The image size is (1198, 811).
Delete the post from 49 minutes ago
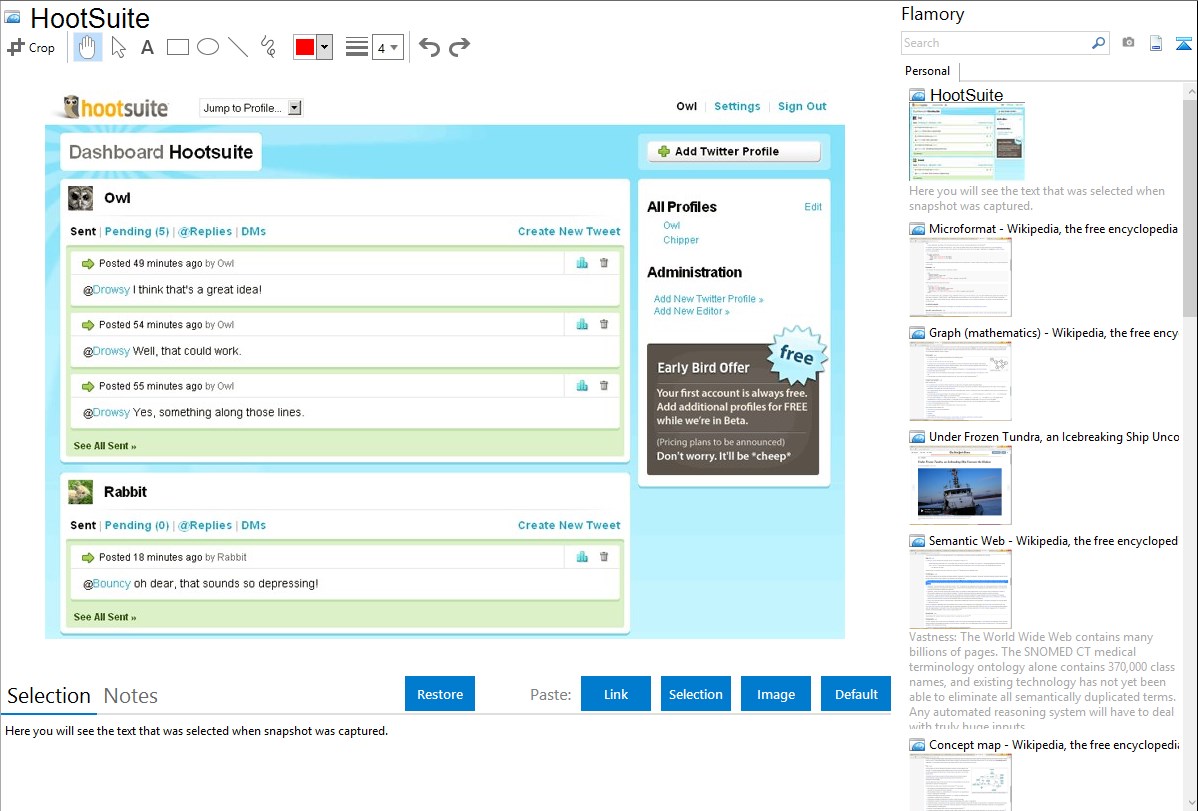(x=604, y=263)
